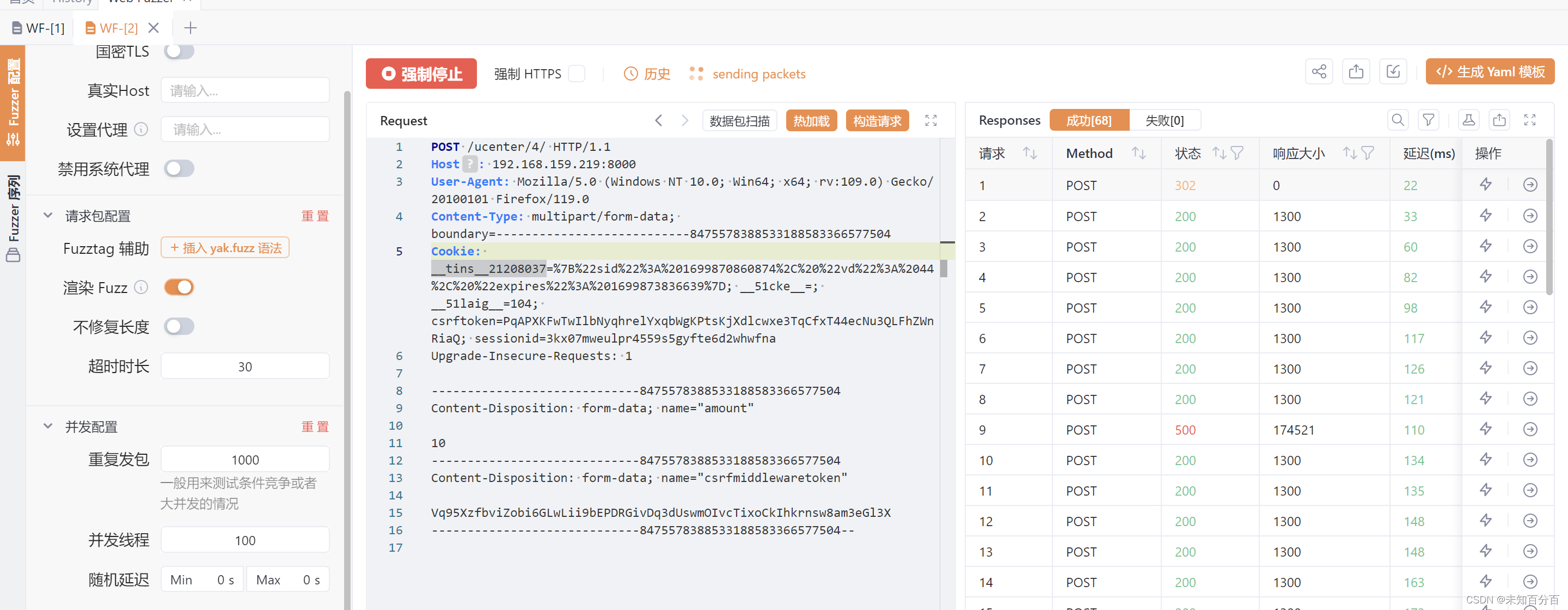1568x610 pixels.
Task: Click info icon next to 设置代理
Action: 140,129
